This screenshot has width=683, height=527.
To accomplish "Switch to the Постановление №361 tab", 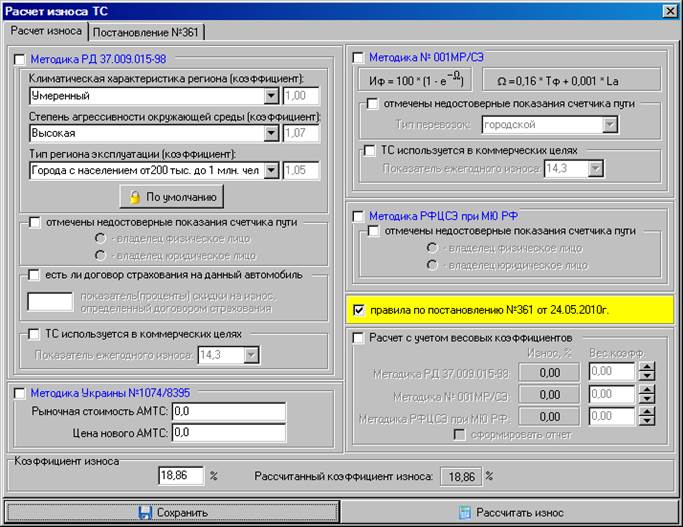I will [x=147, y=31].
